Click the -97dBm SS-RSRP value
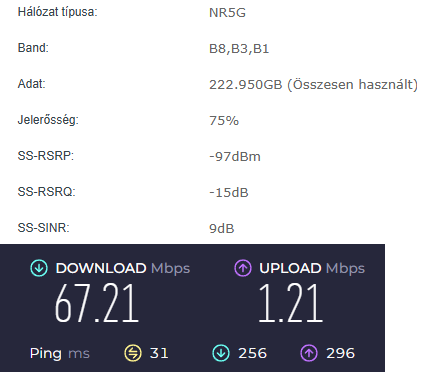Viewport: 432px width, 382px height. (235, 157)
